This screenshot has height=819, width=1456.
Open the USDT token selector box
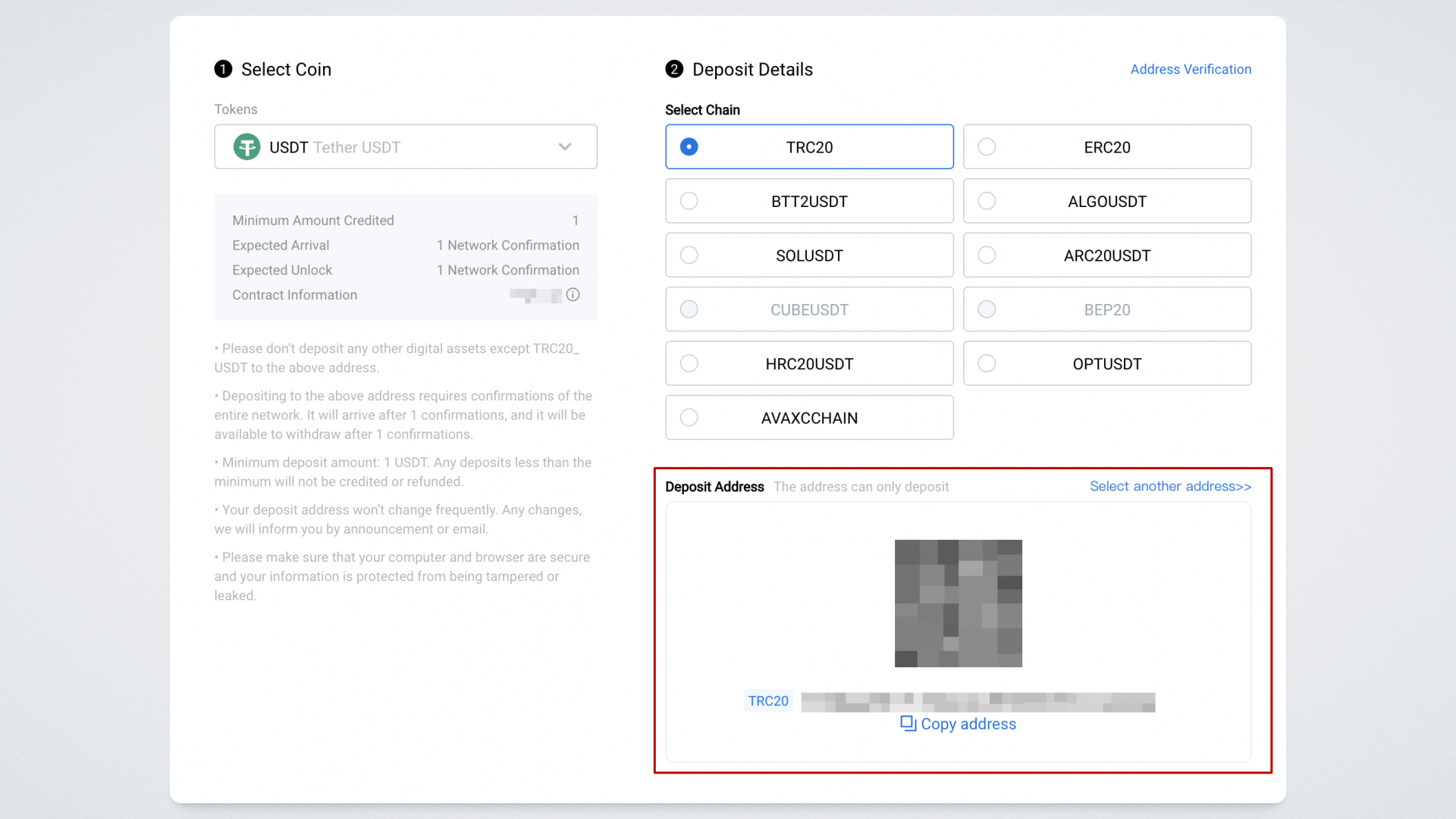click(x=405, y=147)
